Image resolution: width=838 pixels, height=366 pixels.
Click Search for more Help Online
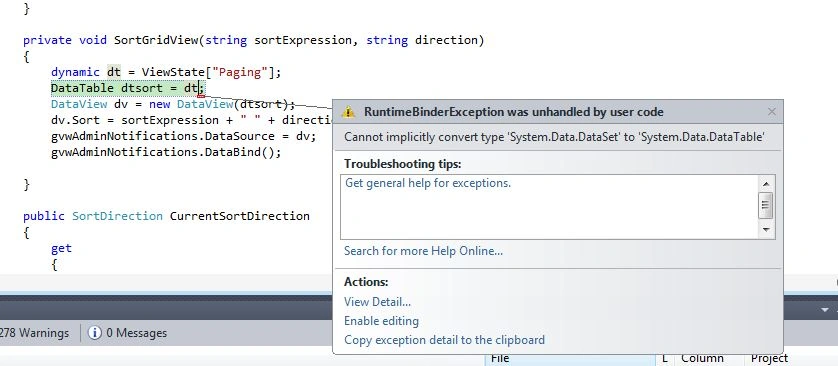coord(423,251)
